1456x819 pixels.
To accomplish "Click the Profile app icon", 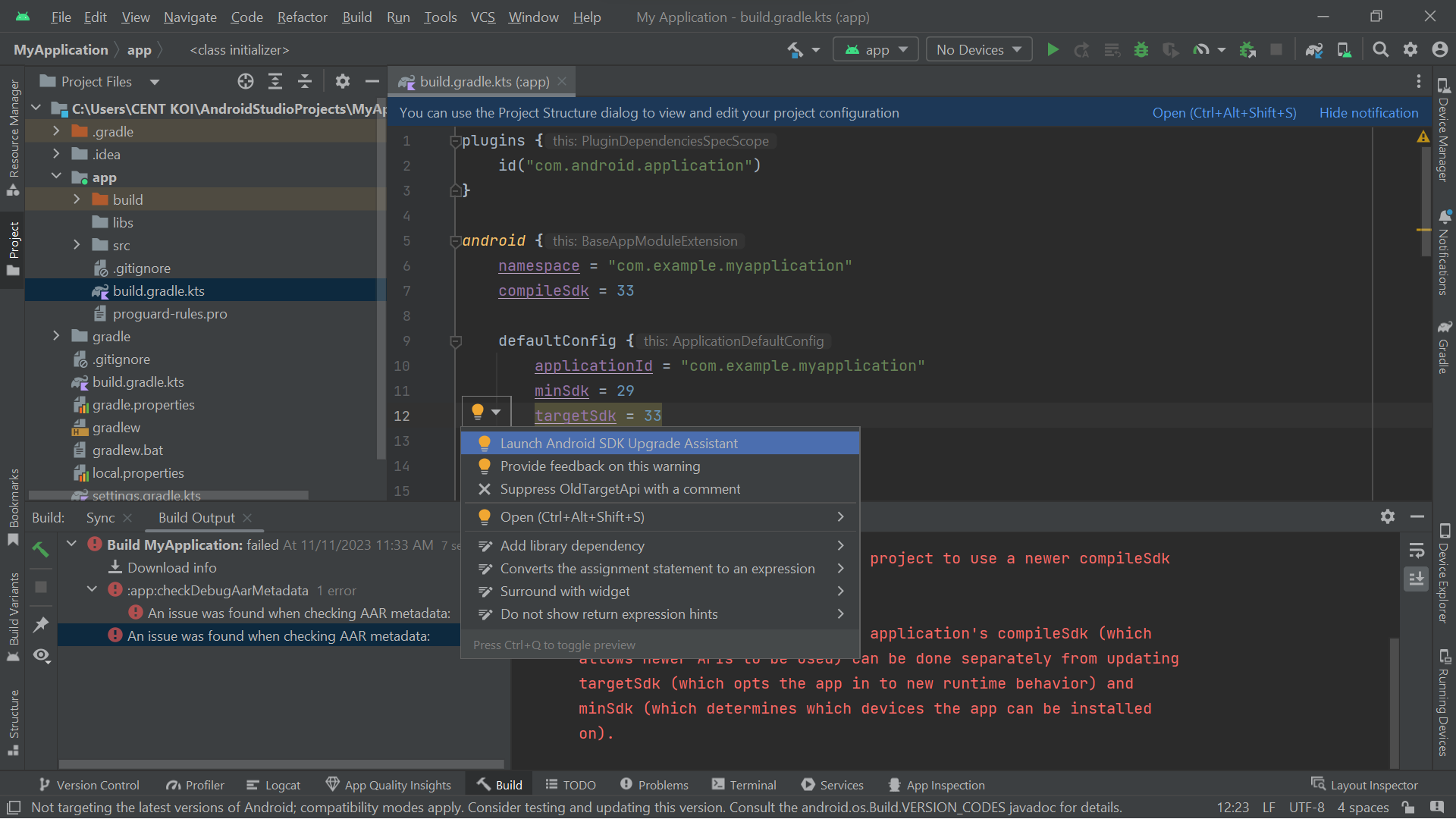I will coord(1200,50).
